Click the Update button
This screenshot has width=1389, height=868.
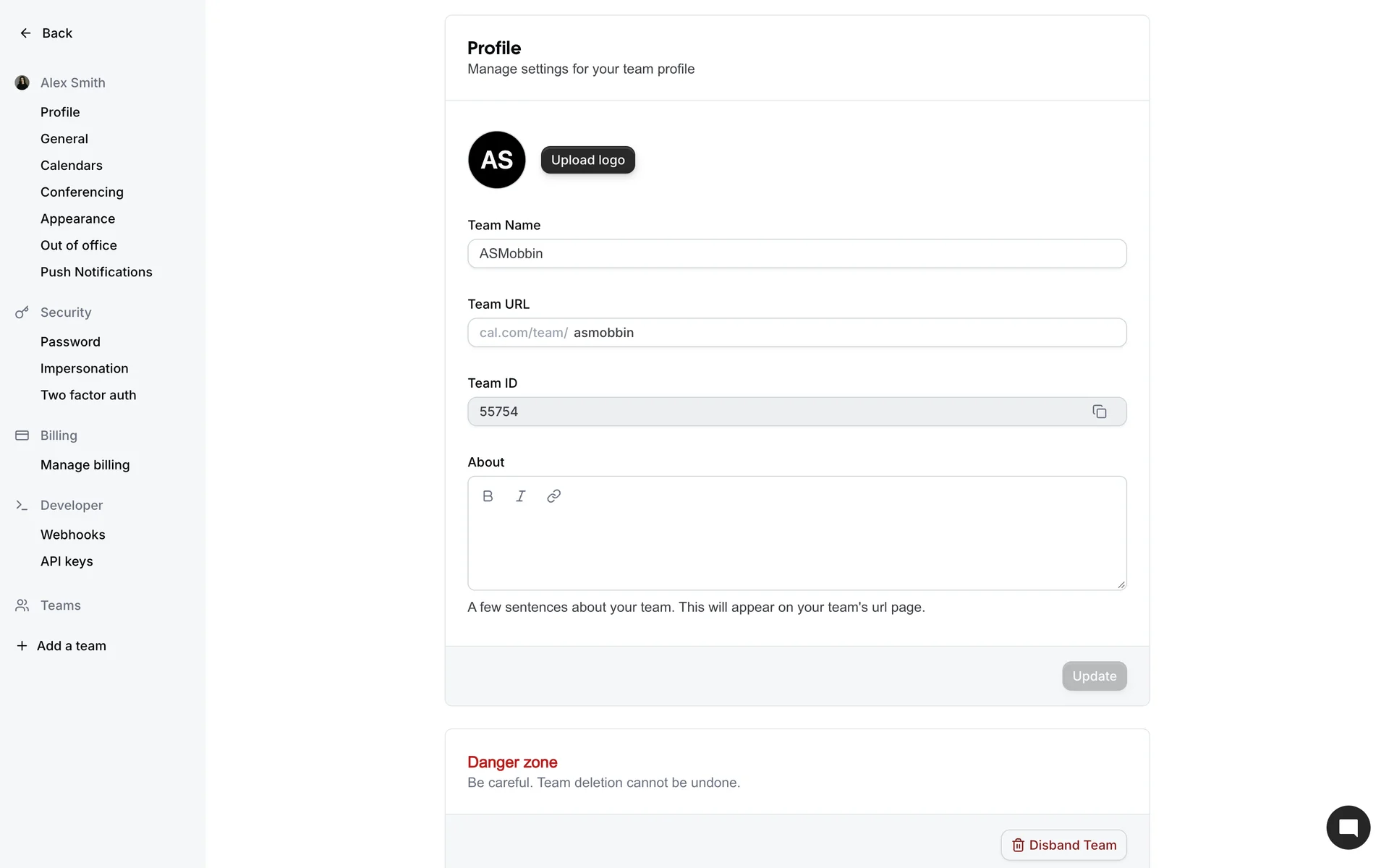(x=1094, y=676)
